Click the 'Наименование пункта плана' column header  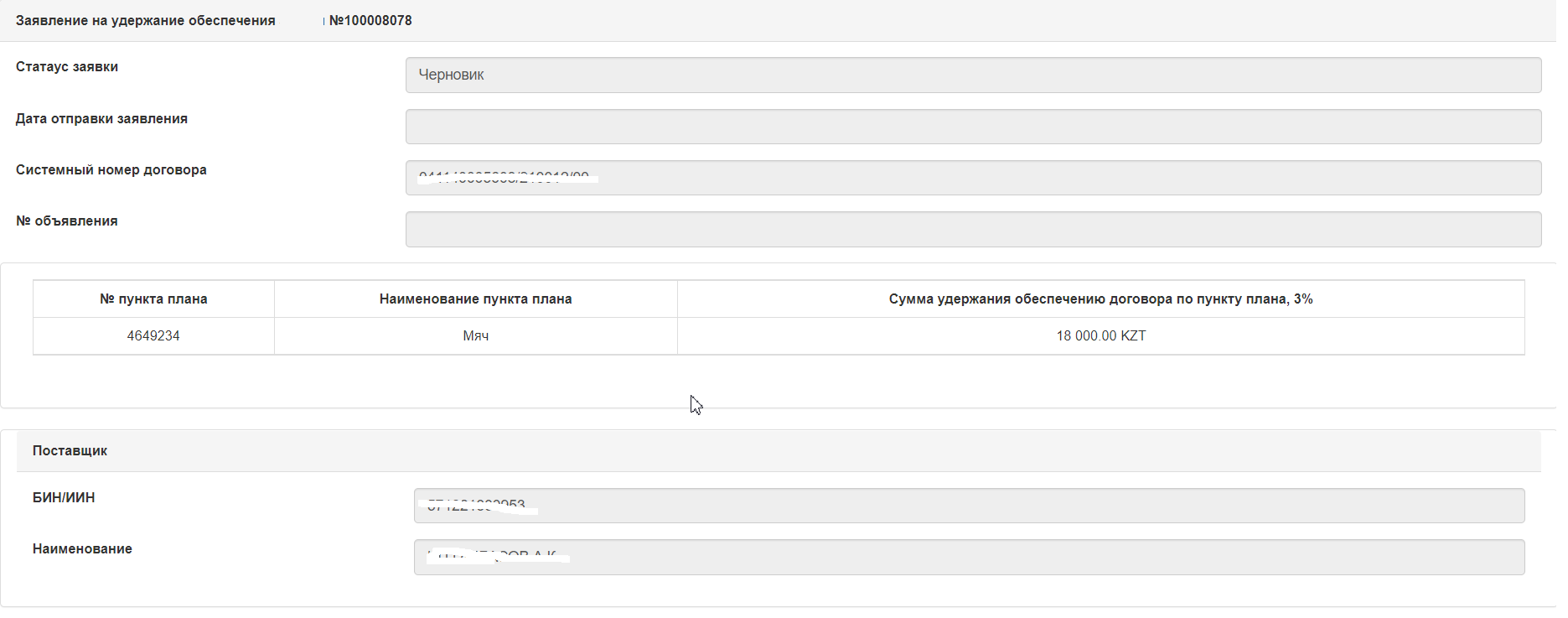click(x=475, y=299)
